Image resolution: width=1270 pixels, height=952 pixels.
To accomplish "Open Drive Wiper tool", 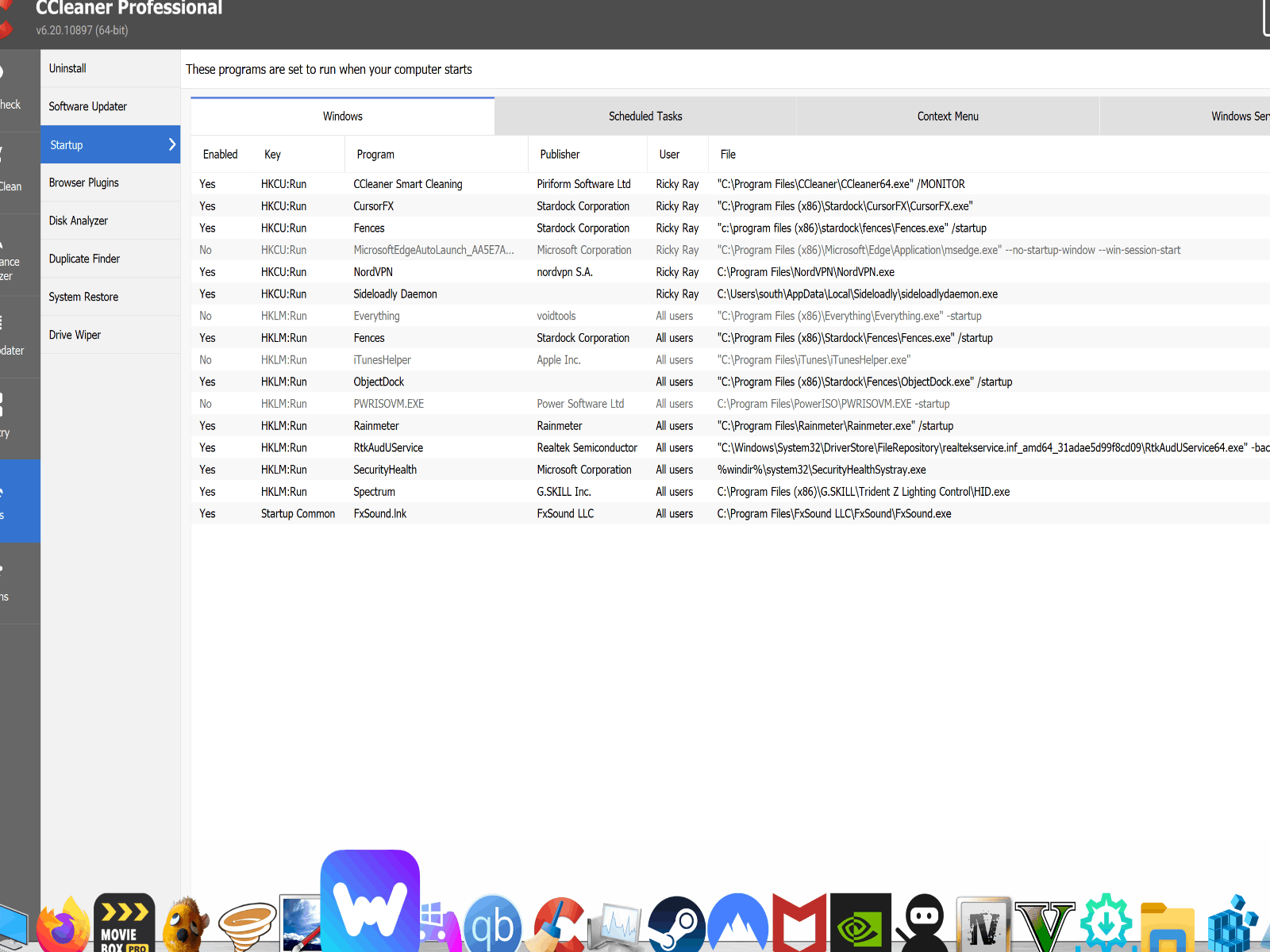I will coord(110,335).
